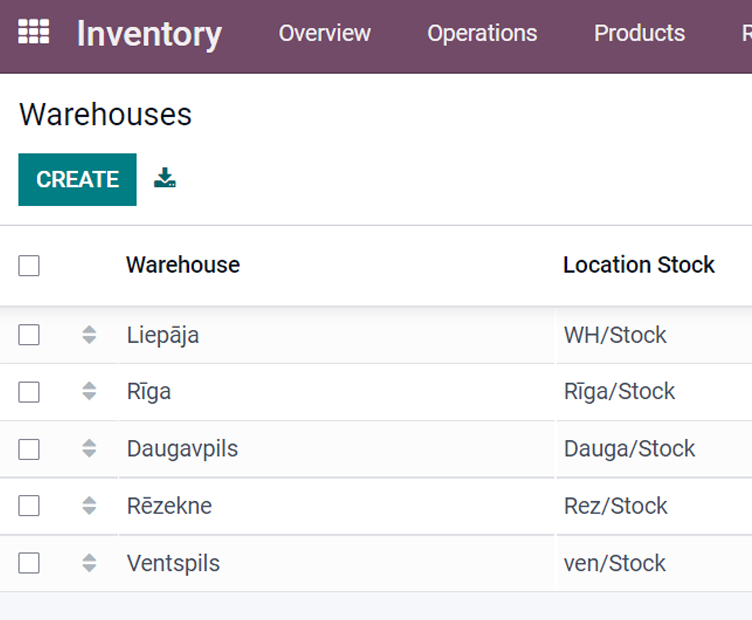Viewport: 752px width, 620px height.
Task: Check the Daugavpils warehouse row checkbox
Action: (29, 449)
